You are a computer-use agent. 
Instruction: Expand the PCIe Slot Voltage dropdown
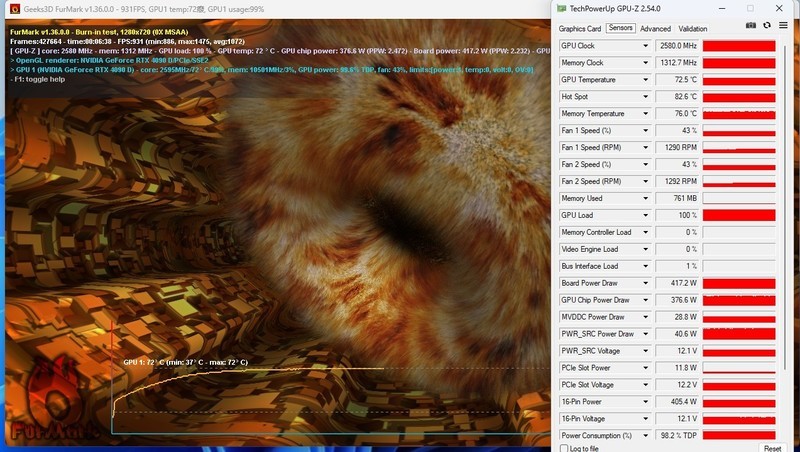point(645,385)
